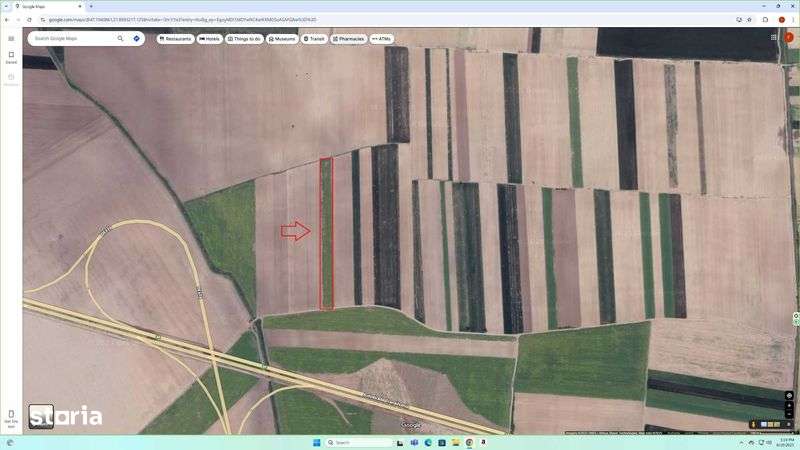Viewport: 800px width, 450px height.
Task: Open Microsoft Teams from taskbar
Action: 414,442
